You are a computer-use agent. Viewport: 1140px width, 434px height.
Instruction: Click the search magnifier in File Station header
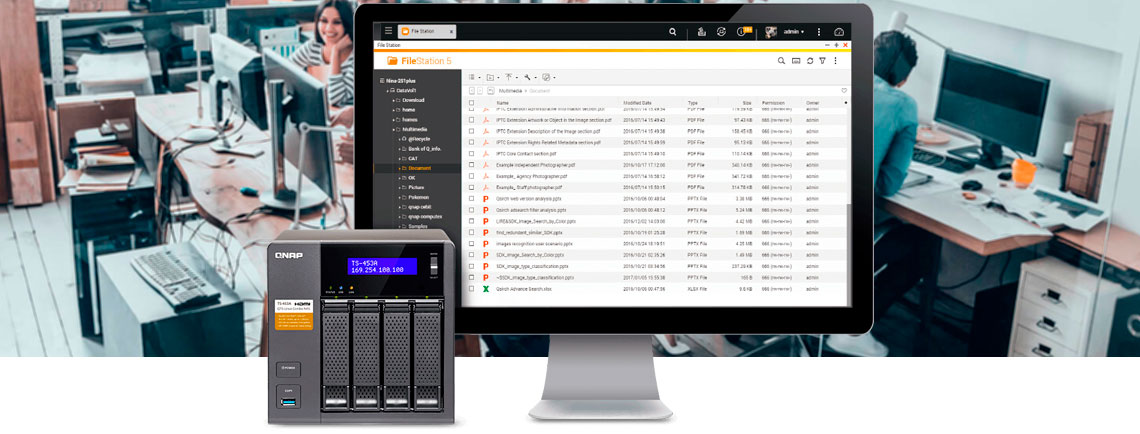[781, 61]
